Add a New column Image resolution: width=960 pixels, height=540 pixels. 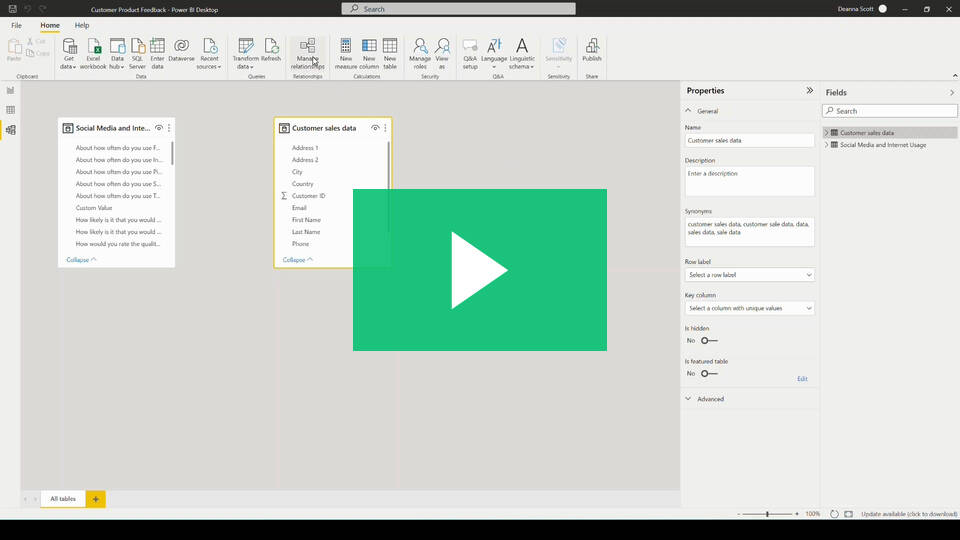pos(369,54)
